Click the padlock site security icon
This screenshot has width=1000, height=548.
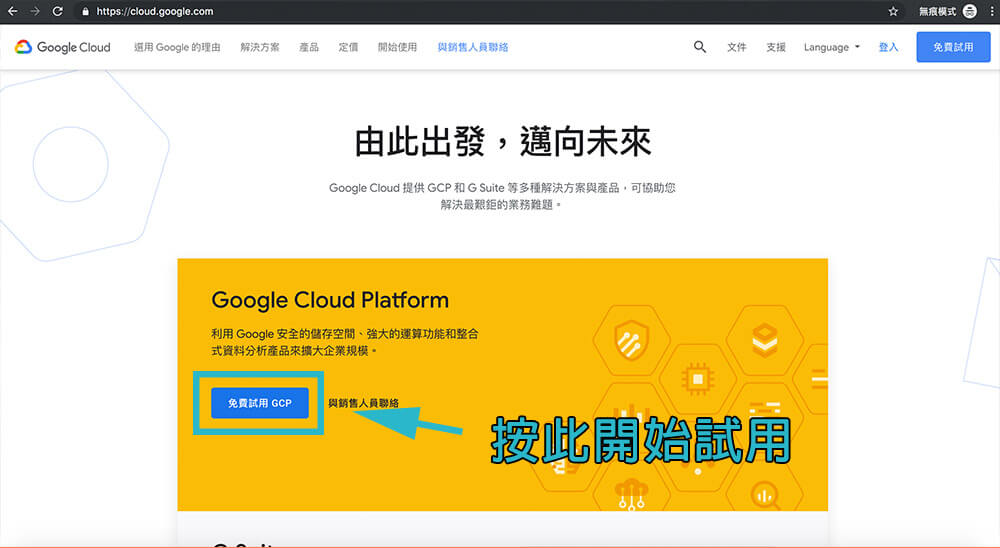[x=85, y=11]
